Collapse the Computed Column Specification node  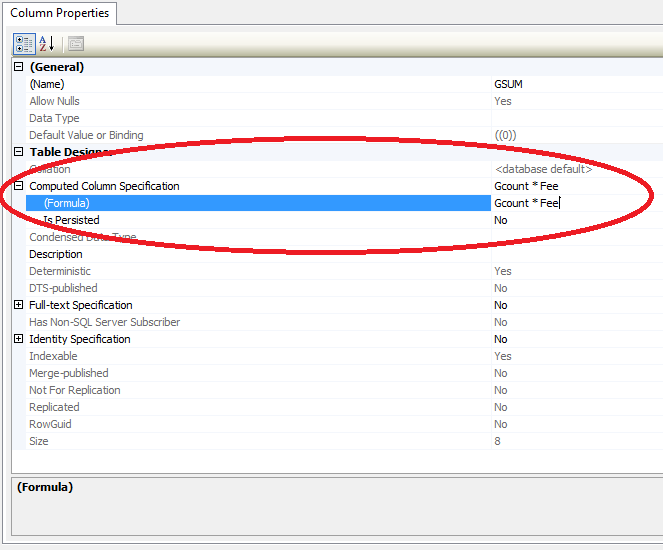pyautogui.click(x=18, y=186)
